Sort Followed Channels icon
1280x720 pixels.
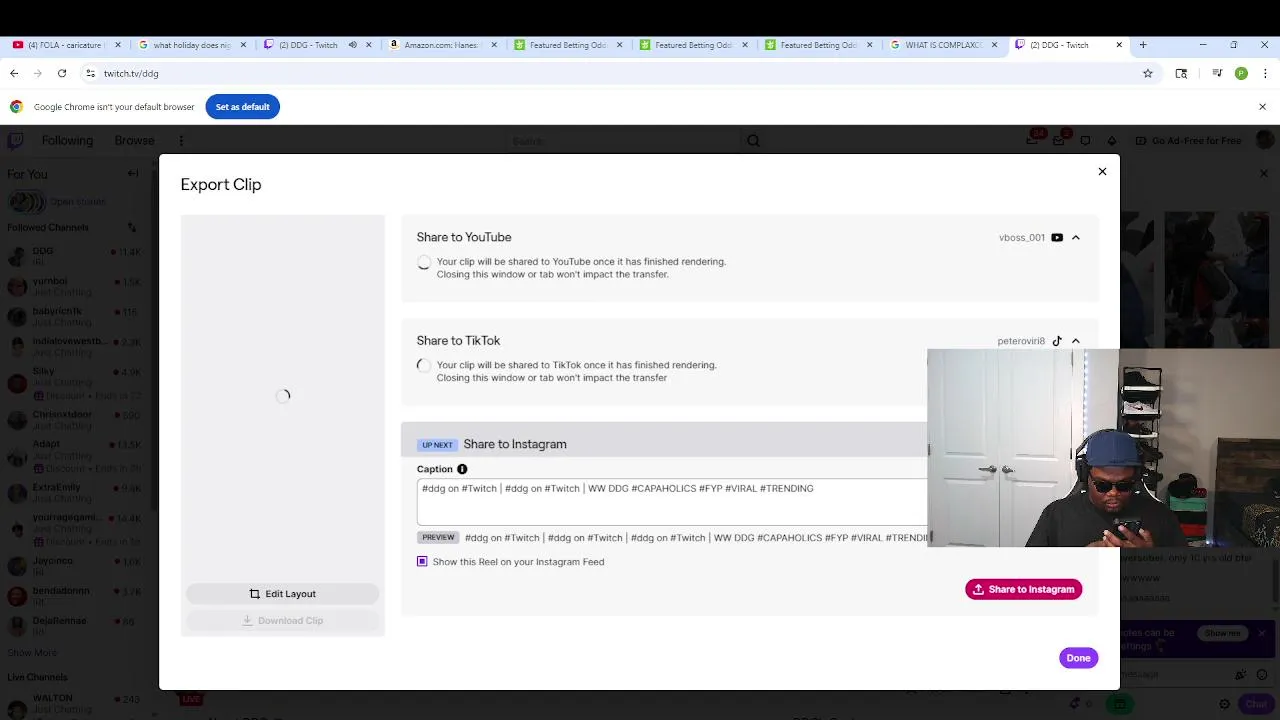coord(132,227)
